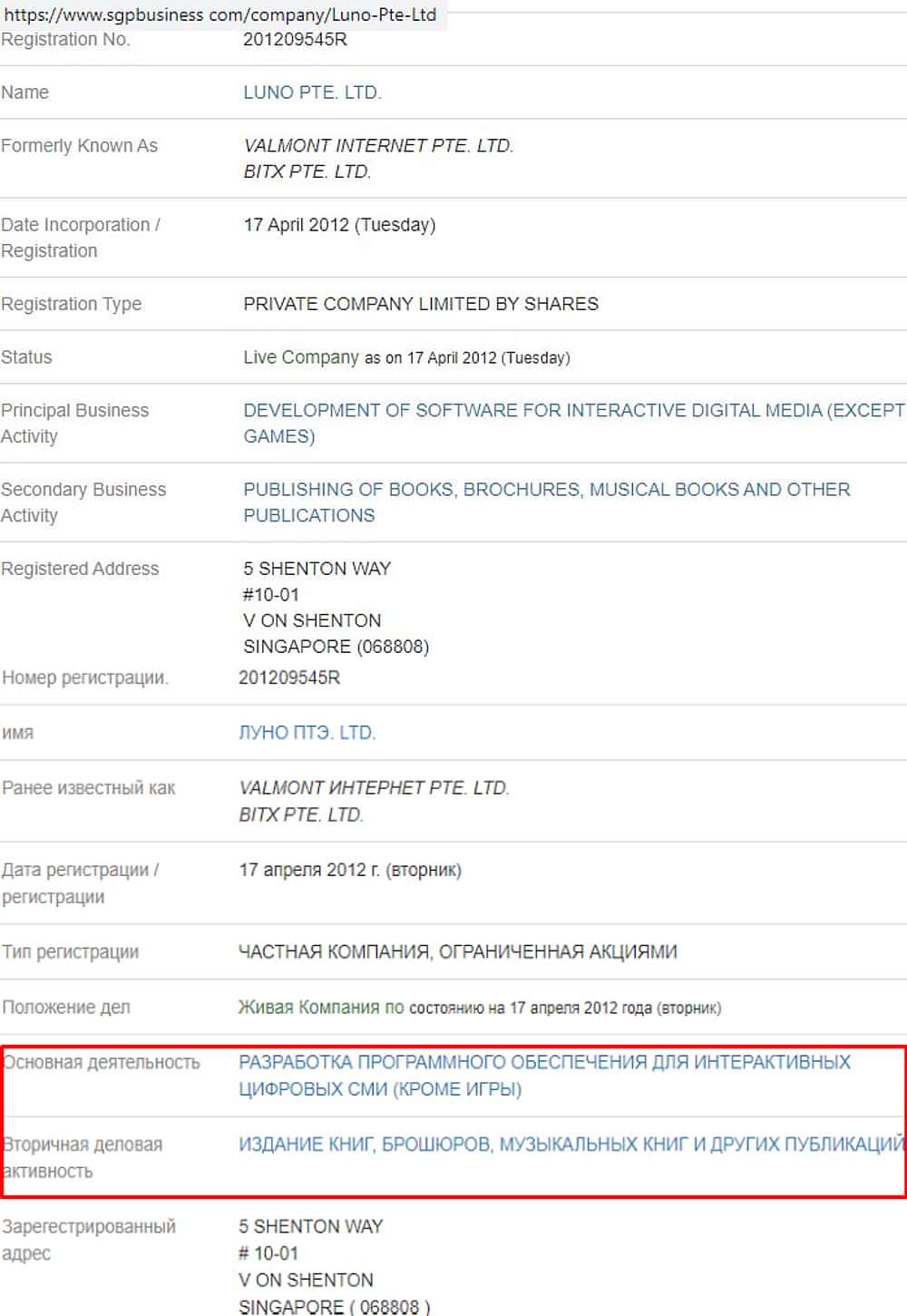Open the ИЗДАНИЕ КНИГ, БРОШЮРОВ link
The width and height of the screenshot is (907, 1316).
tap(571, 1145)
